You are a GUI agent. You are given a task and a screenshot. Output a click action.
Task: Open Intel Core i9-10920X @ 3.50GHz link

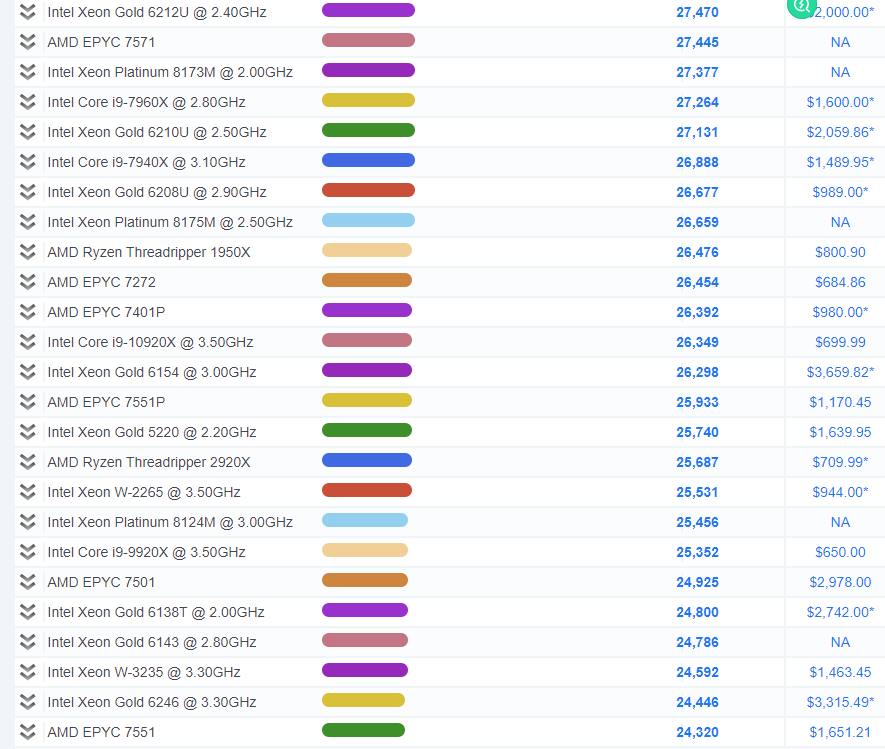click(150, 342)
